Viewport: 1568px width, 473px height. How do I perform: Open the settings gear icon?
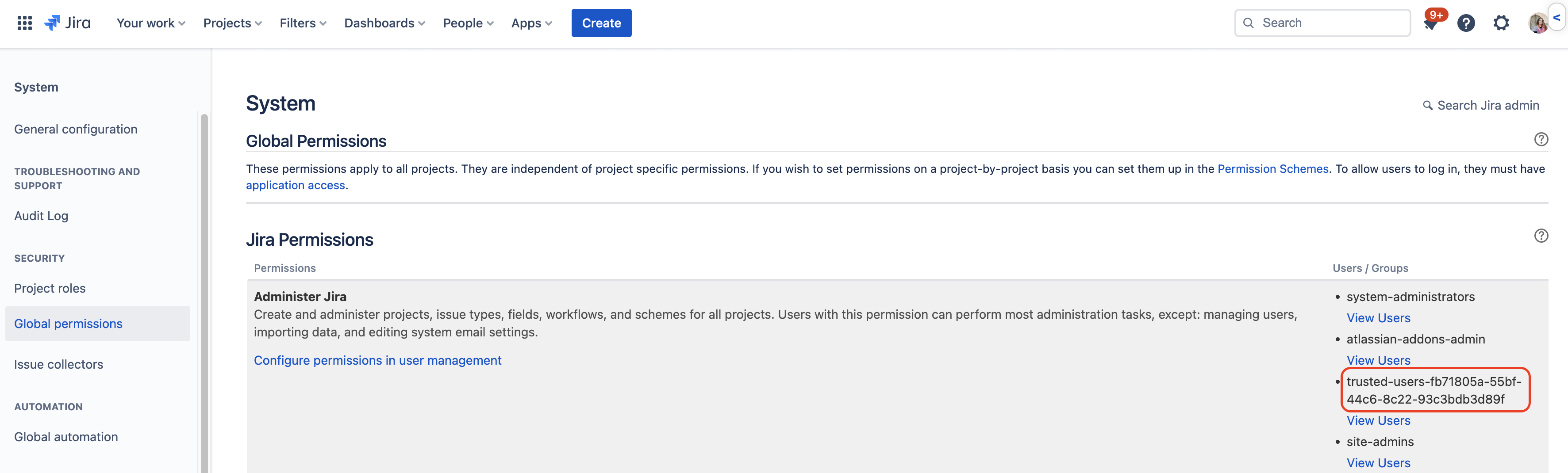pyautogui.click(x=1501, y=23)
